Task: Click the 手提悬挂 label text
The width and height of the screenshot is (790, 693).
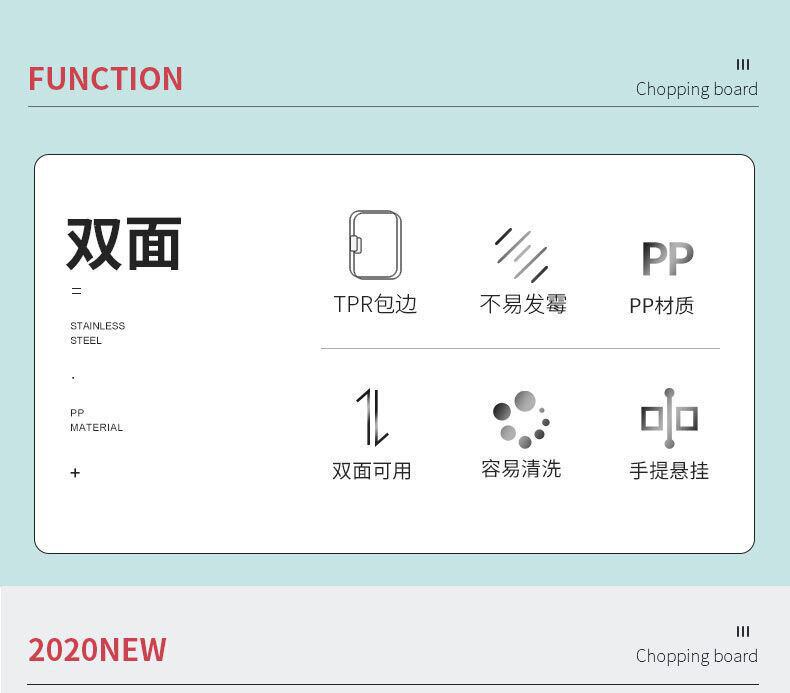Action: click(669, 471)
